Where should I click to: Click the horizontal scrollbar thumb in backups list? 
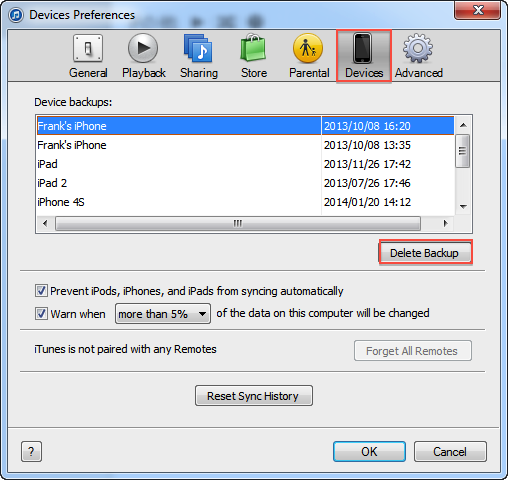[x=238, y=223]
